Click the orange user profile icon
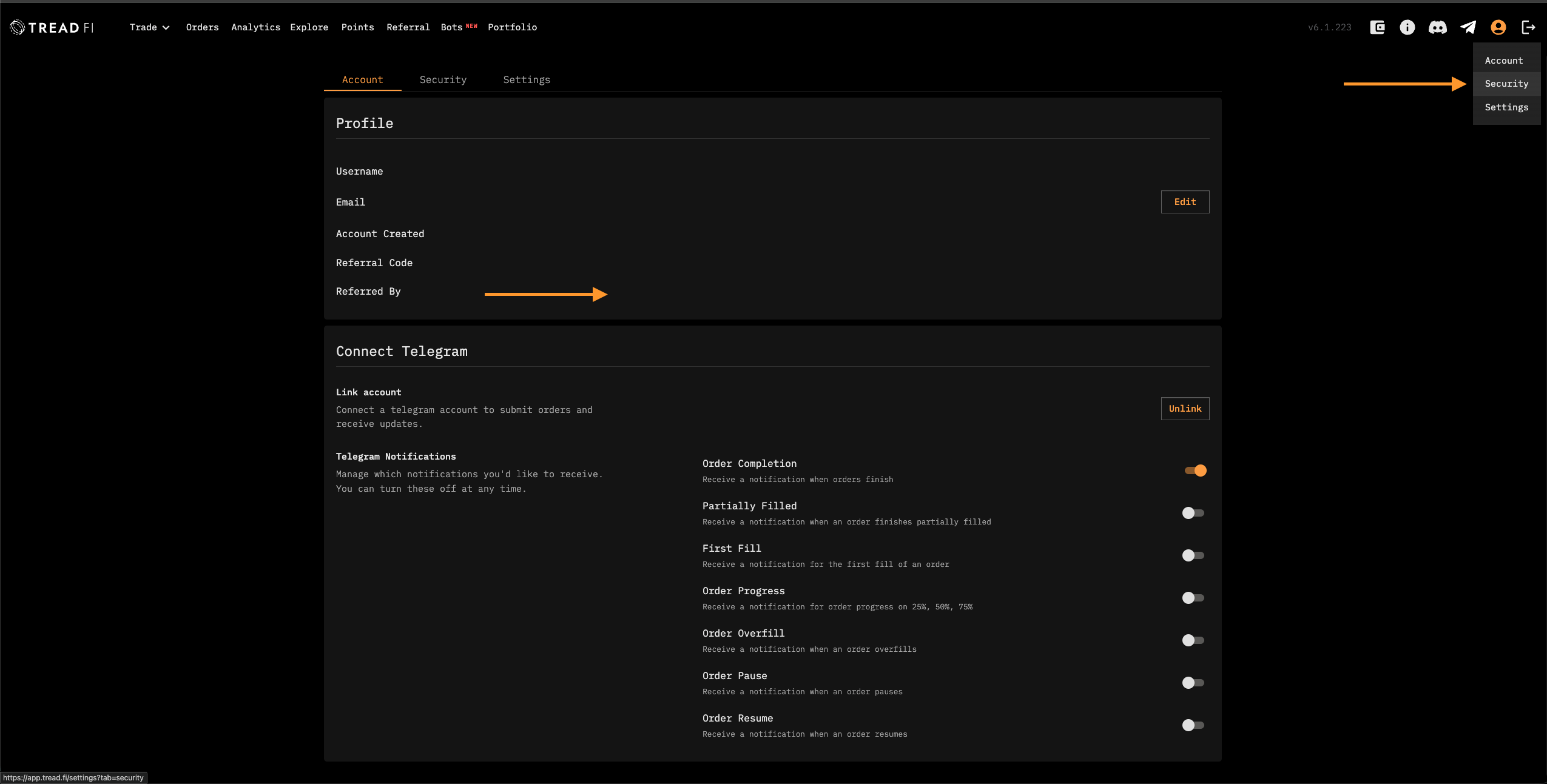 1498,27
